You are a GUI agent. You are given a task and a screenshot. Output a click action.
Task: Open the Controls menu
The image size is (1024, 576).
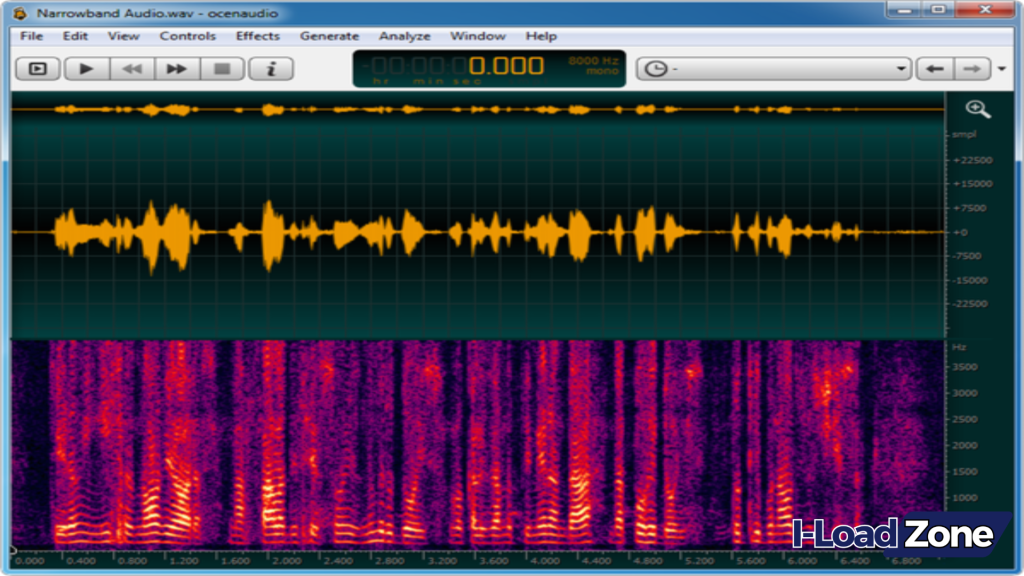[x=188, y=36]
